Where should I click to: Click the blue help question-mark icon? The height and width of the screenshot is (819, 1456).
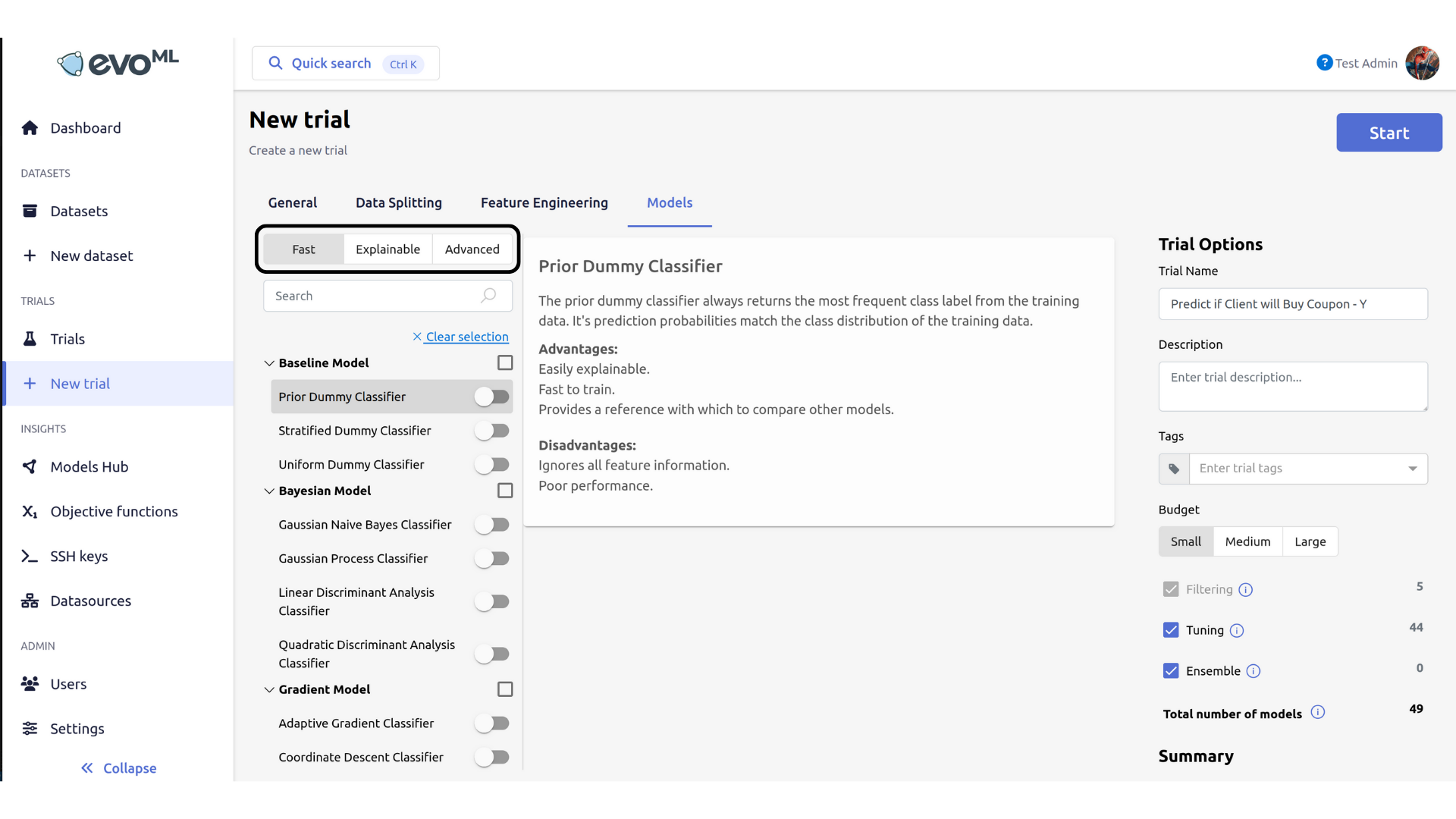[x=1324, y=63]
